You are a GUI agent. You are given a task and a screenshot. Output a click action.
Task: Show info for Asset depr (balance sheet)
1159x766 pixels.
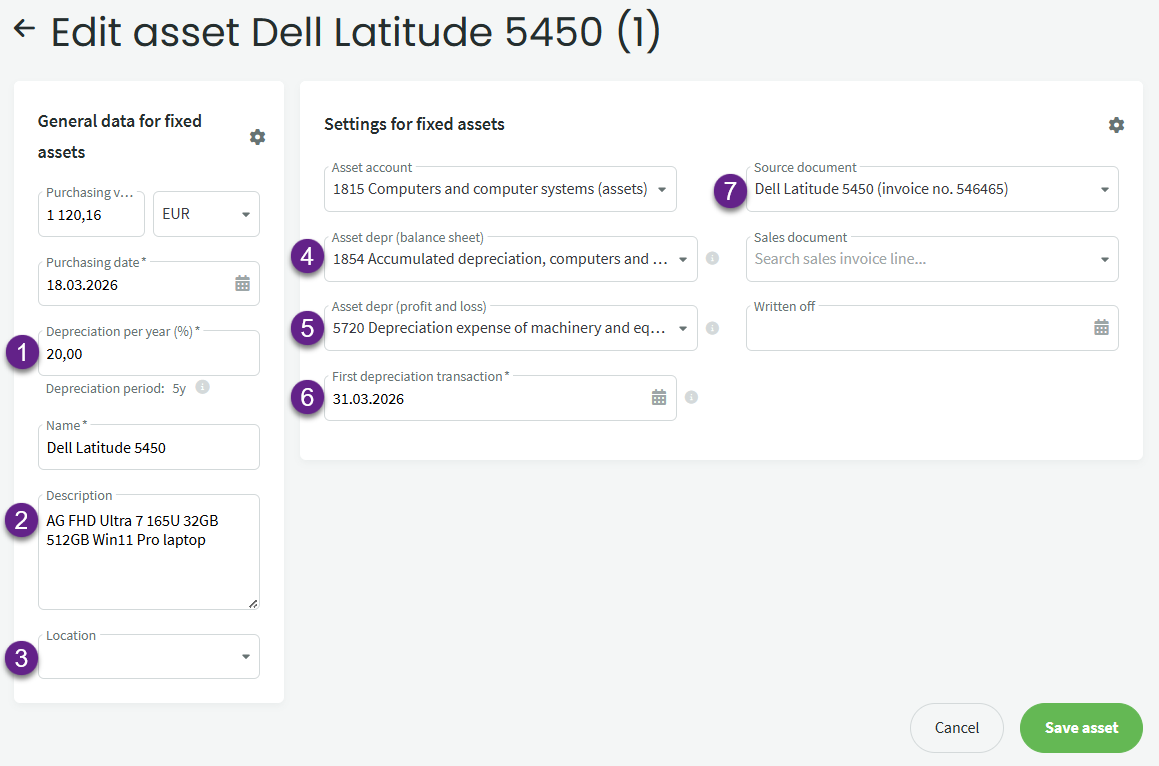click(x=712, y=258)
